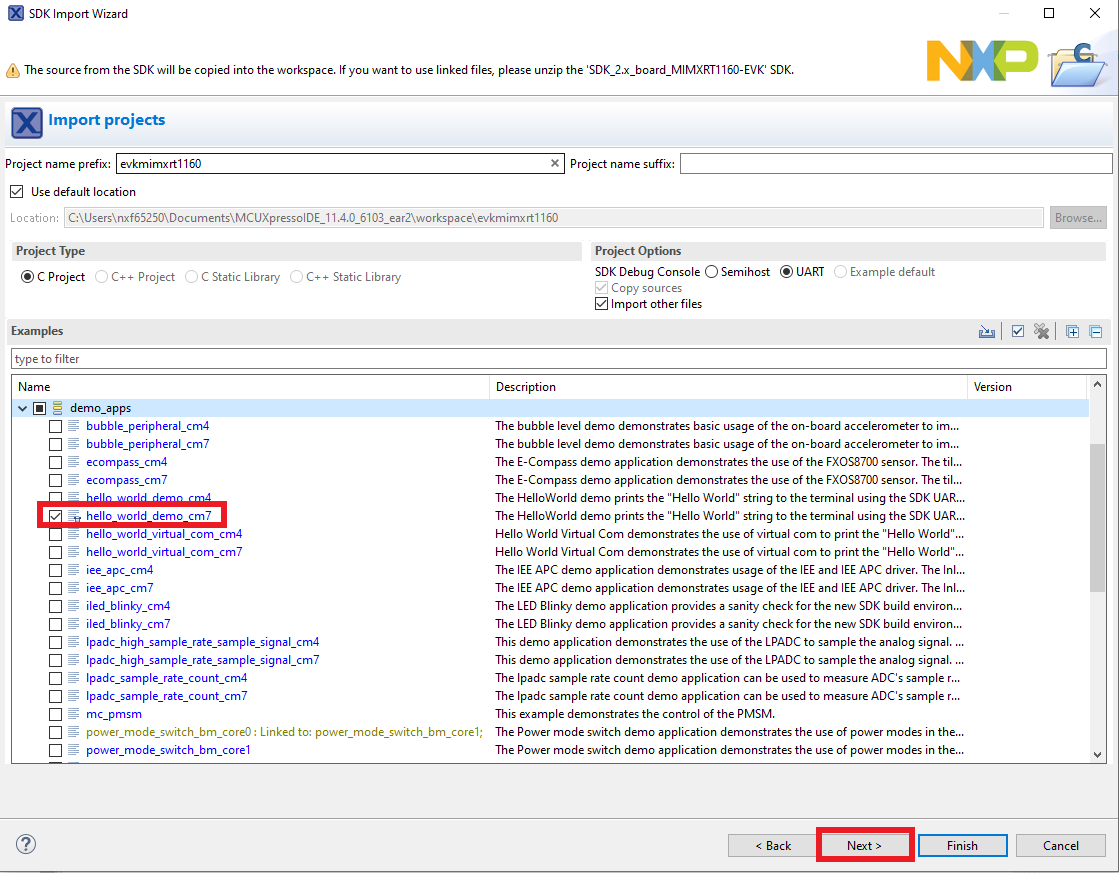Click the checkmark select-all examples icon
This screenshot has width=1119, height=873.
pyautogui.click(x=1018, y=332)
